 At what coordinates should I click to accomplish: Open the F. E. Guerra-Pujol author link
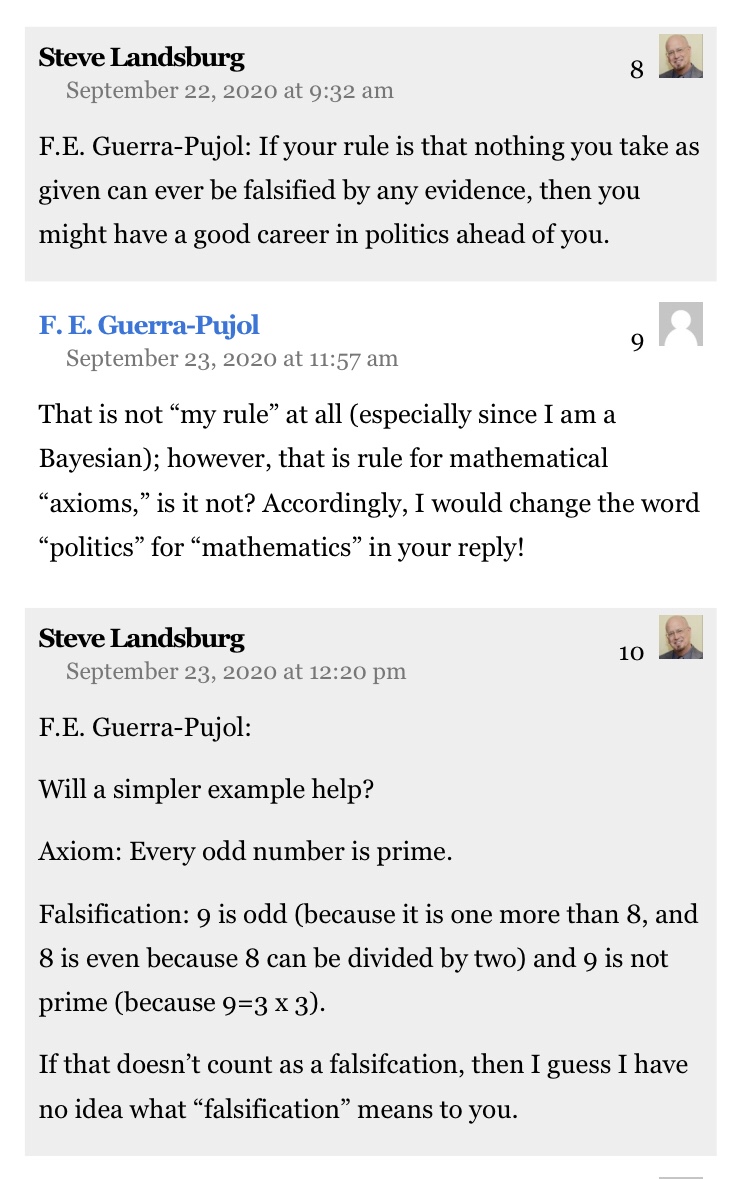tap(149, 325)
